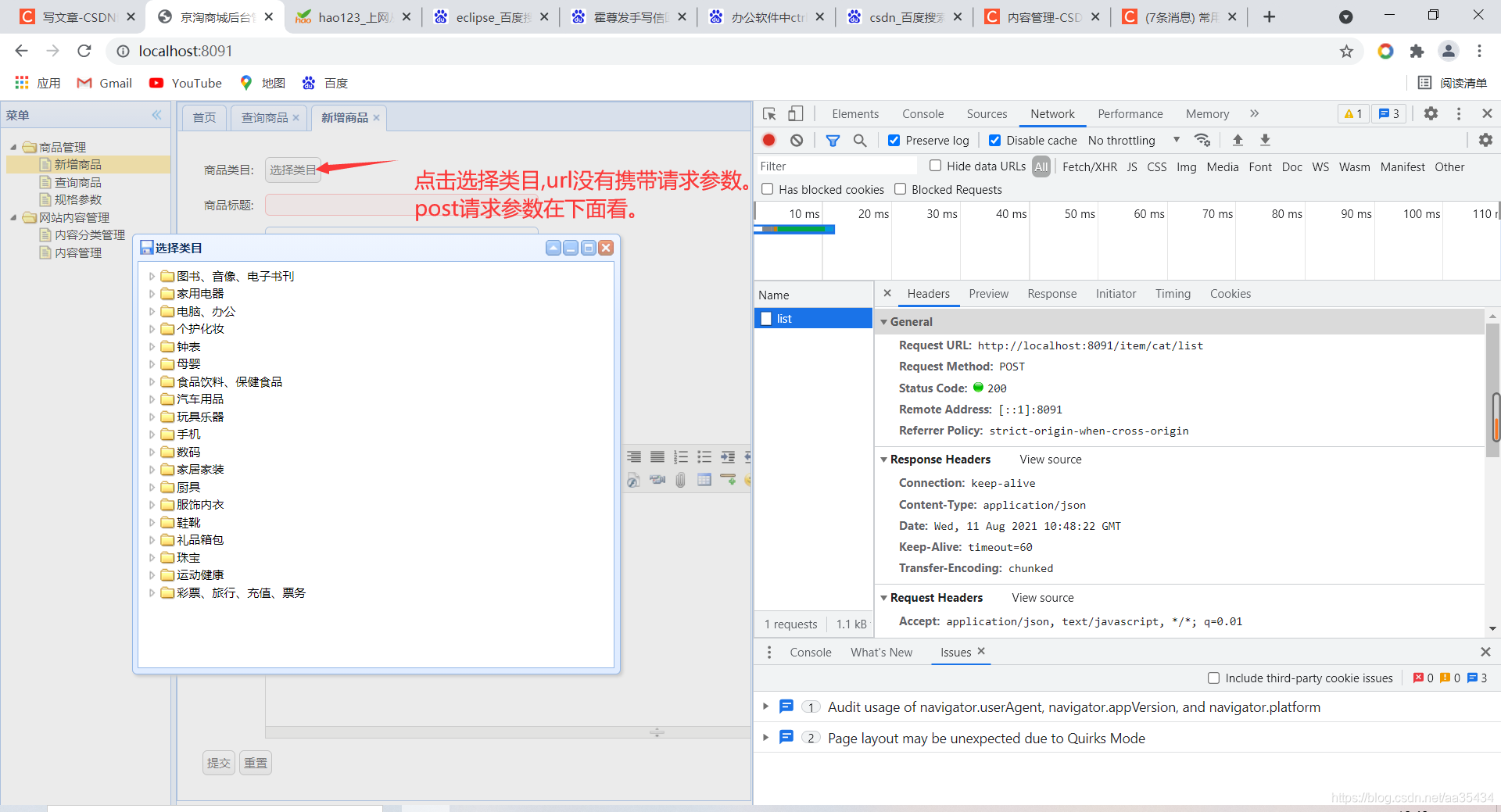This screenshot has width=1501, height=812.
Task: Open DevTools main settings gear
Action: click(x=1431, y=114)
